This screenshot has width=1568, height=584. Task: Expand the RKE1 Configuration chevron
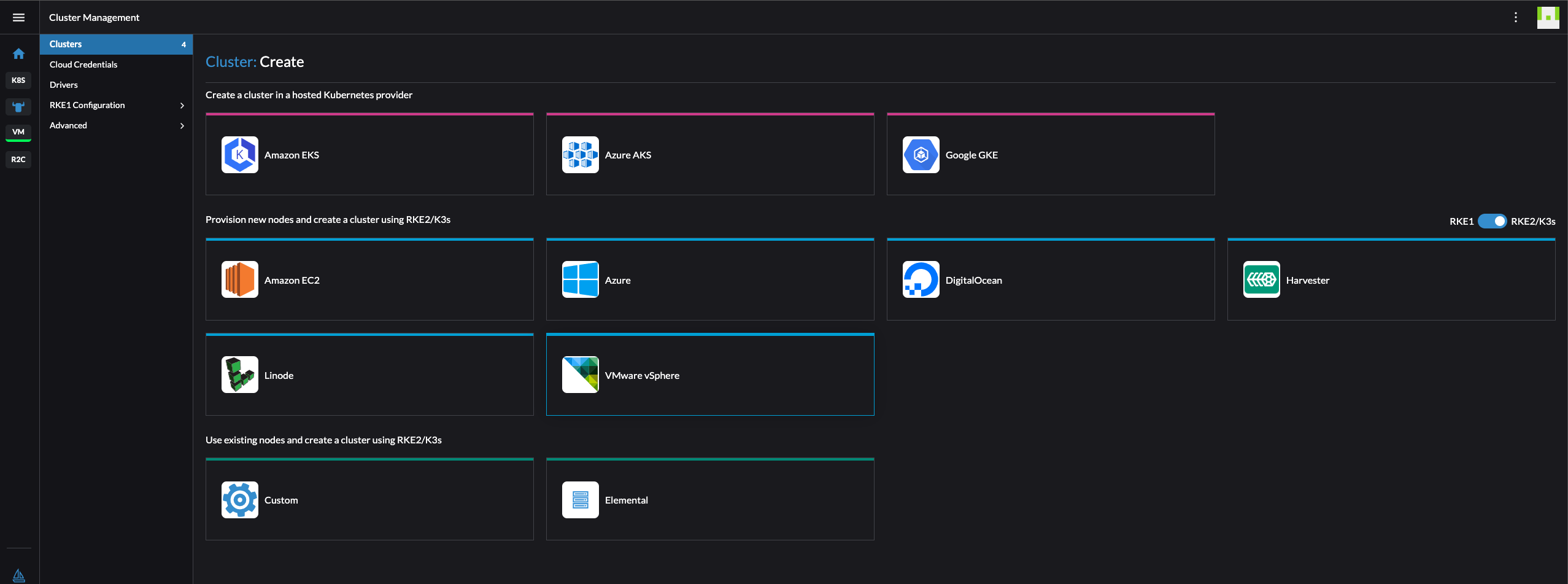tap(182, 106)
